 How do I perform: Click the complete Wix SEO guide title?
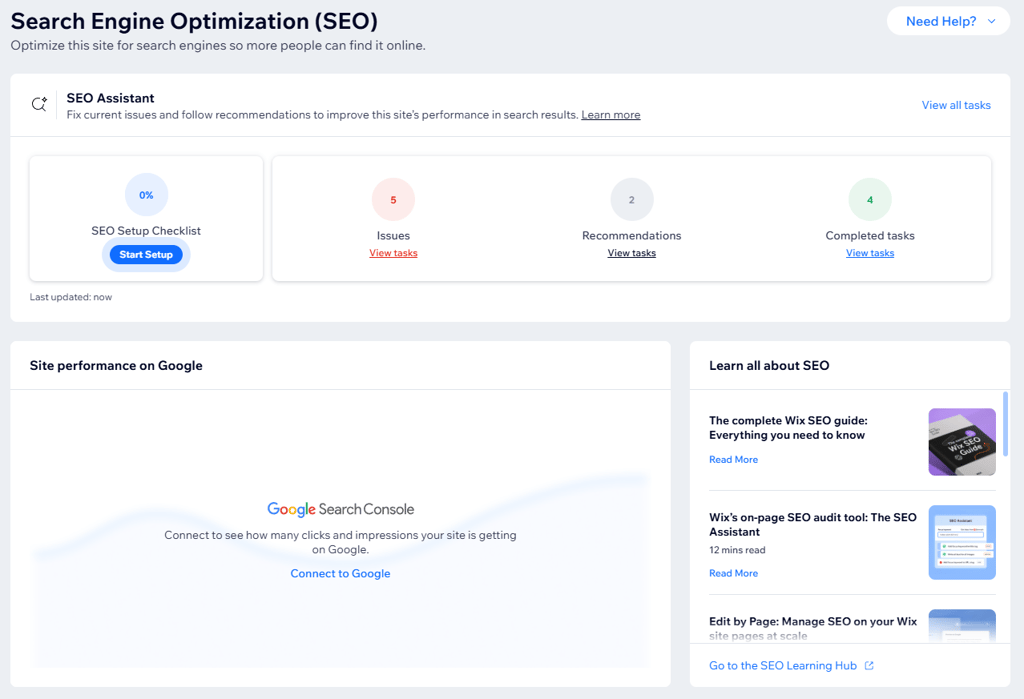click(788, 428)
